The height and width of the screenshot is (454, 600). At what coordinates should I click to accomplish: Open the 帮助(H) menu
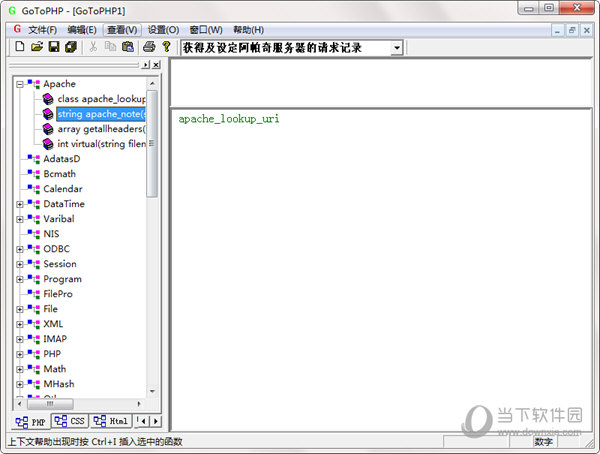pos(249,30)
